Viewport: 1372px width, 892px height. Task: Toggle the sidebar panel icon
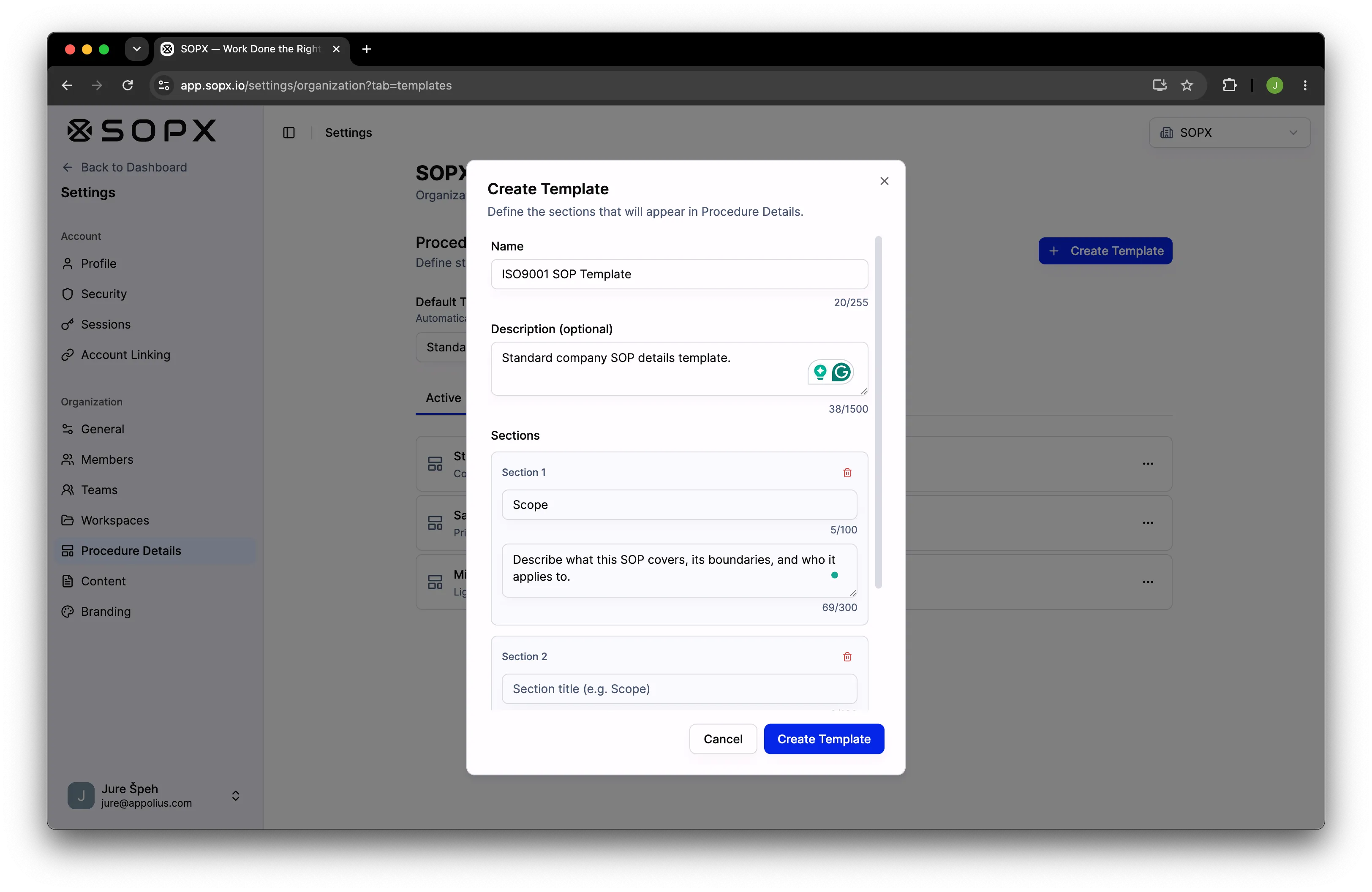click(289, 133)
